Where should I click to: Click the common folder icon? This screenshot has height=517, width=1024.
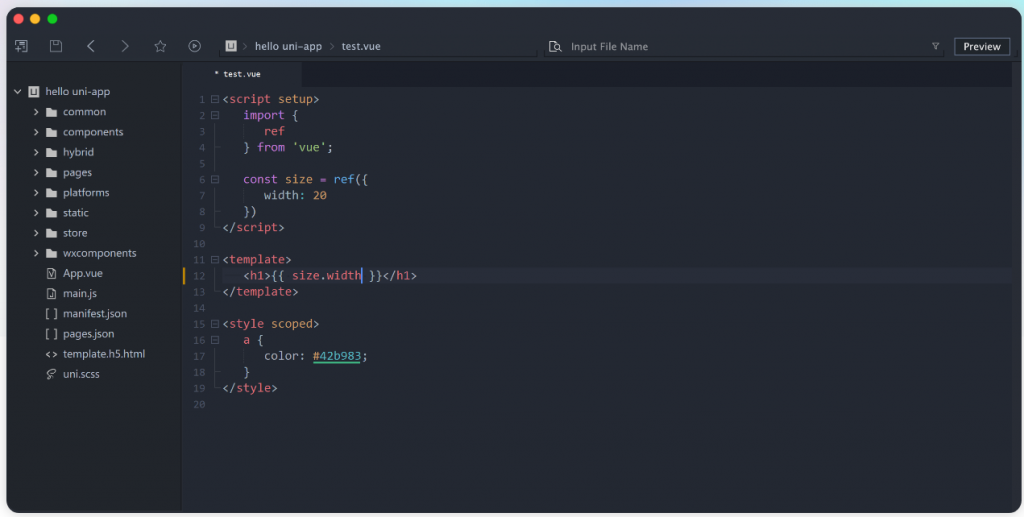coord(52,112)
